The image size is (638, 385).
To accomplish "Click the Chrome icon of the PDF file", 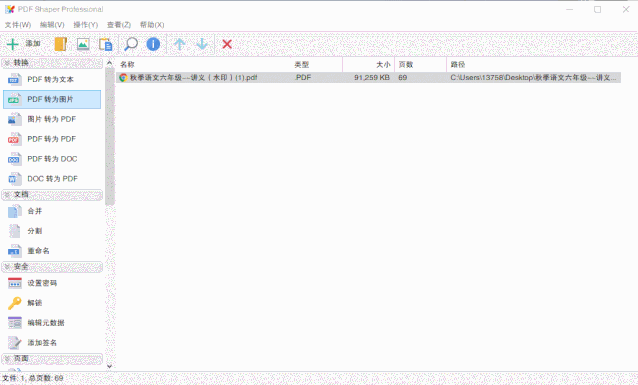I will pos(123,77).
